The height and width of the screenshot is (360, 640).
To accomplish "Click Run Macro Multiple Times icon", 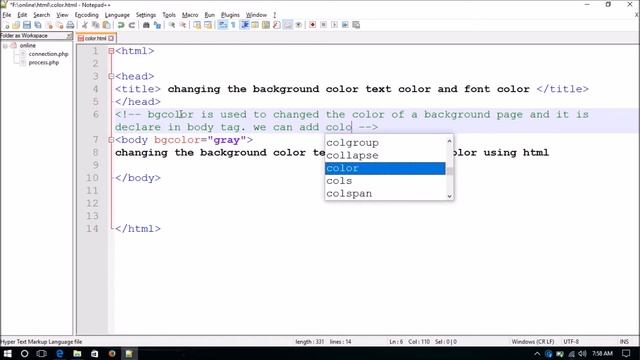I will click(x=345, y=25).
